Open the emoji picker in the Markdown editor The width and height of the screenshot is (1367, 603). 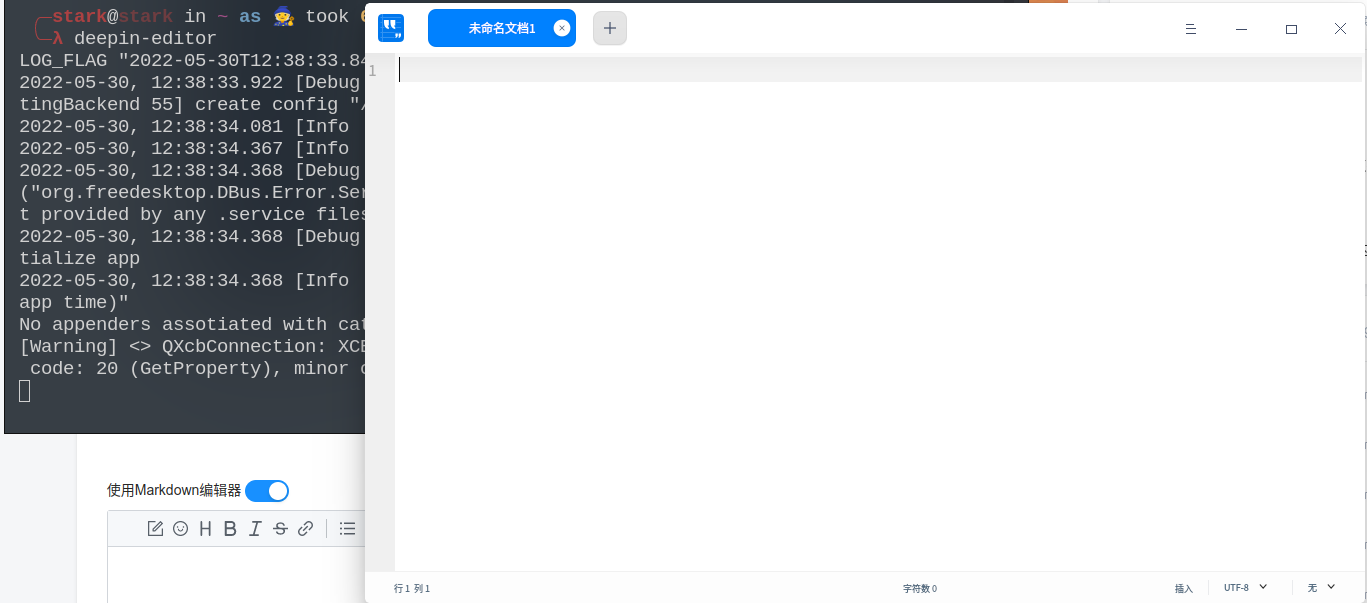click(x=180, y=528)
